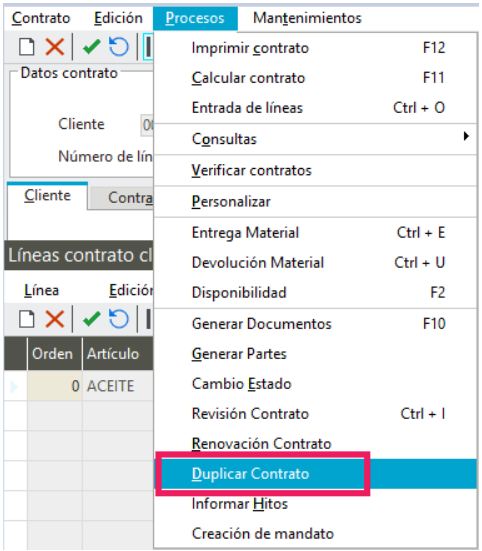The width and height of the screenshot is (482, 551).
Task: Open the Contrato menu
Action: [41, 18]
